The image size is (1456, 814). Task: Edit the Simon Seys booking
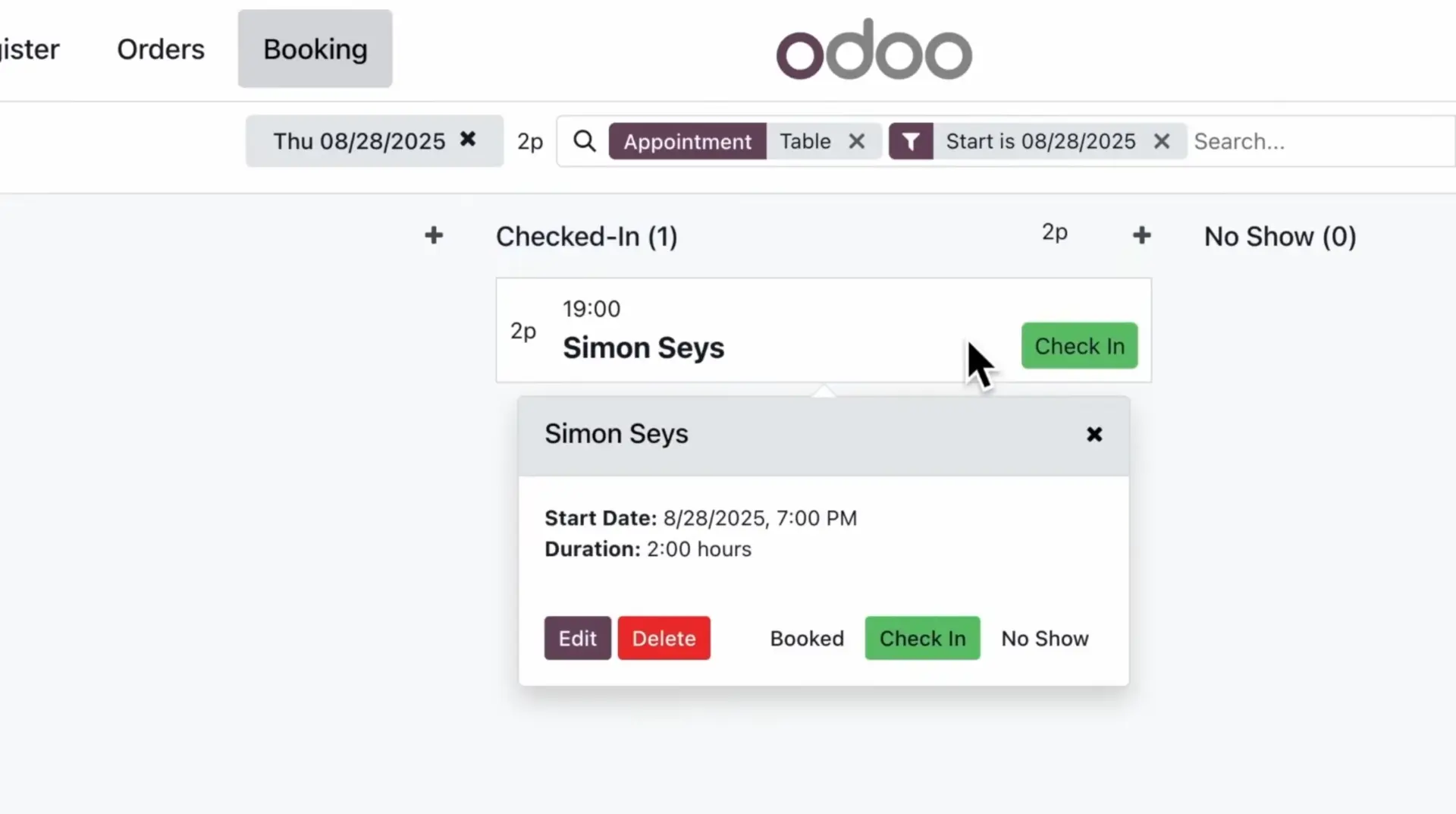576,638
